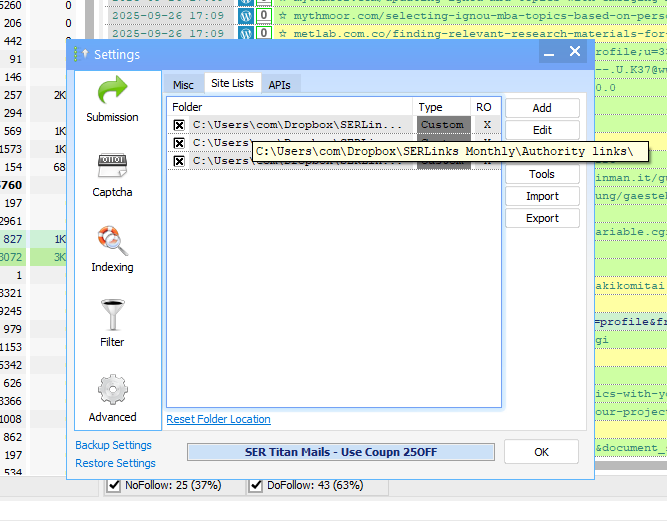This screenshot has height=523, width=667.
Task: Disable the DoFollow filter checkbox
Action: click(255, 486)
